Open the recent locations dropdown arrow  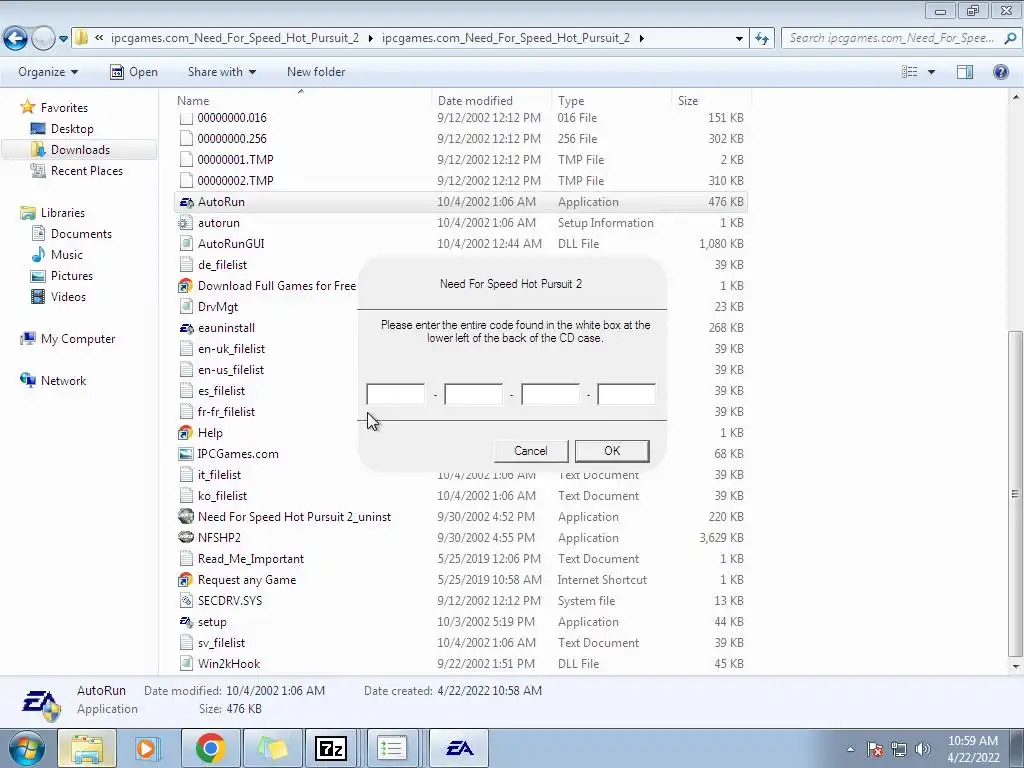click(63, 39)
